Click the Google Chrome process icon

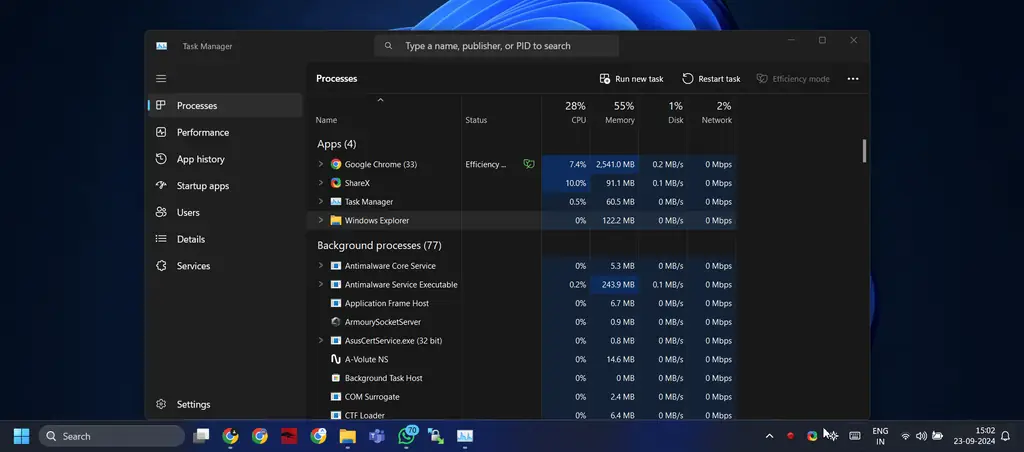pyautogui.click(x=336, y=165)
